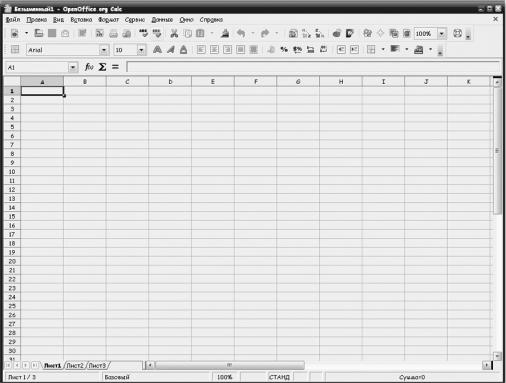Toggle AutoSpellcheck icon
The width and height of the screenshot is (506, 383).
[x=157, y=33]
